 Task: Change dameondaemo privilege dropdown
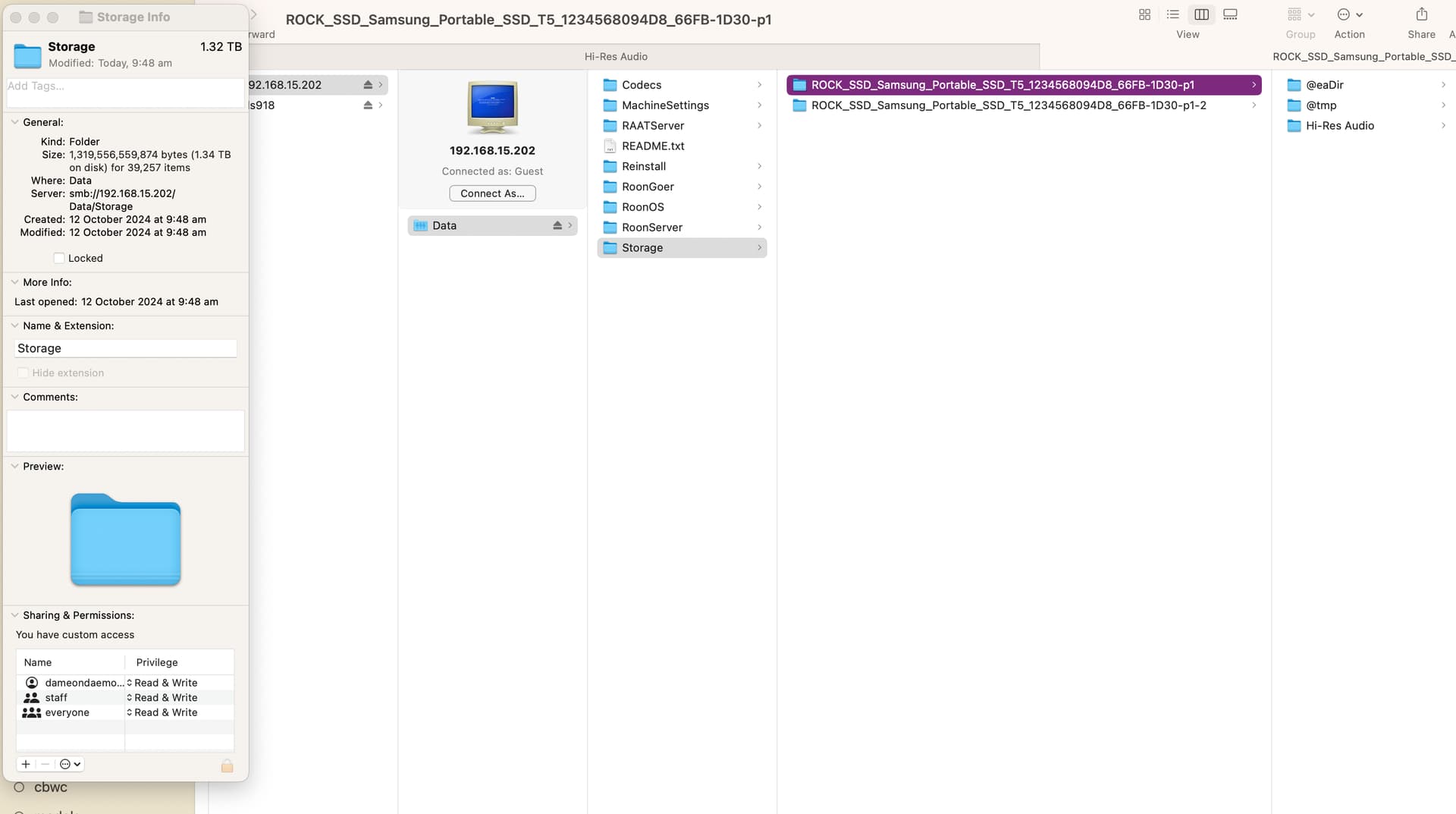click(162, 683)
